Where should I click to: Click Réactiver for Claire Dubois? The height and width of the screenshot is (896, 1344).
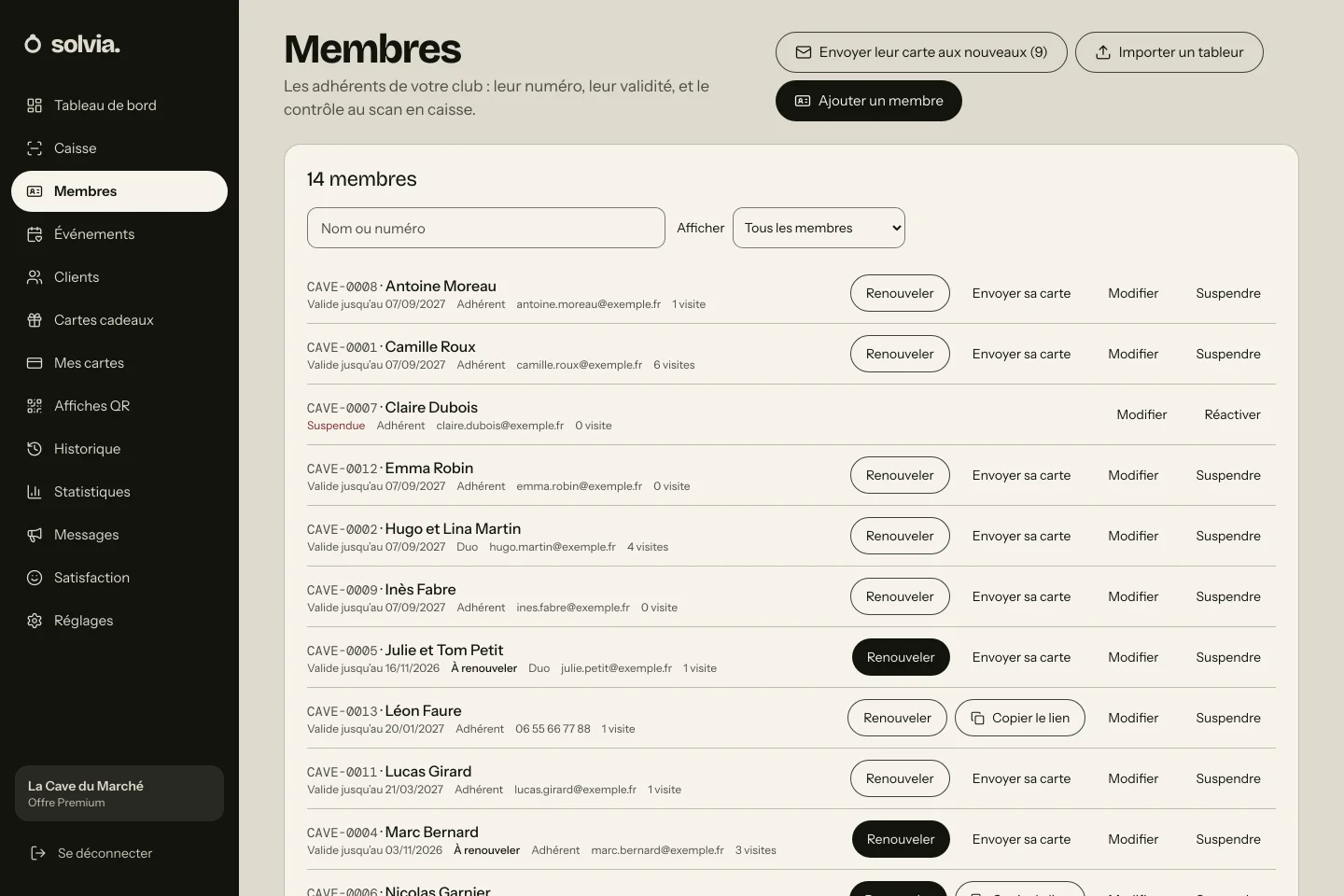point(1232,414)
